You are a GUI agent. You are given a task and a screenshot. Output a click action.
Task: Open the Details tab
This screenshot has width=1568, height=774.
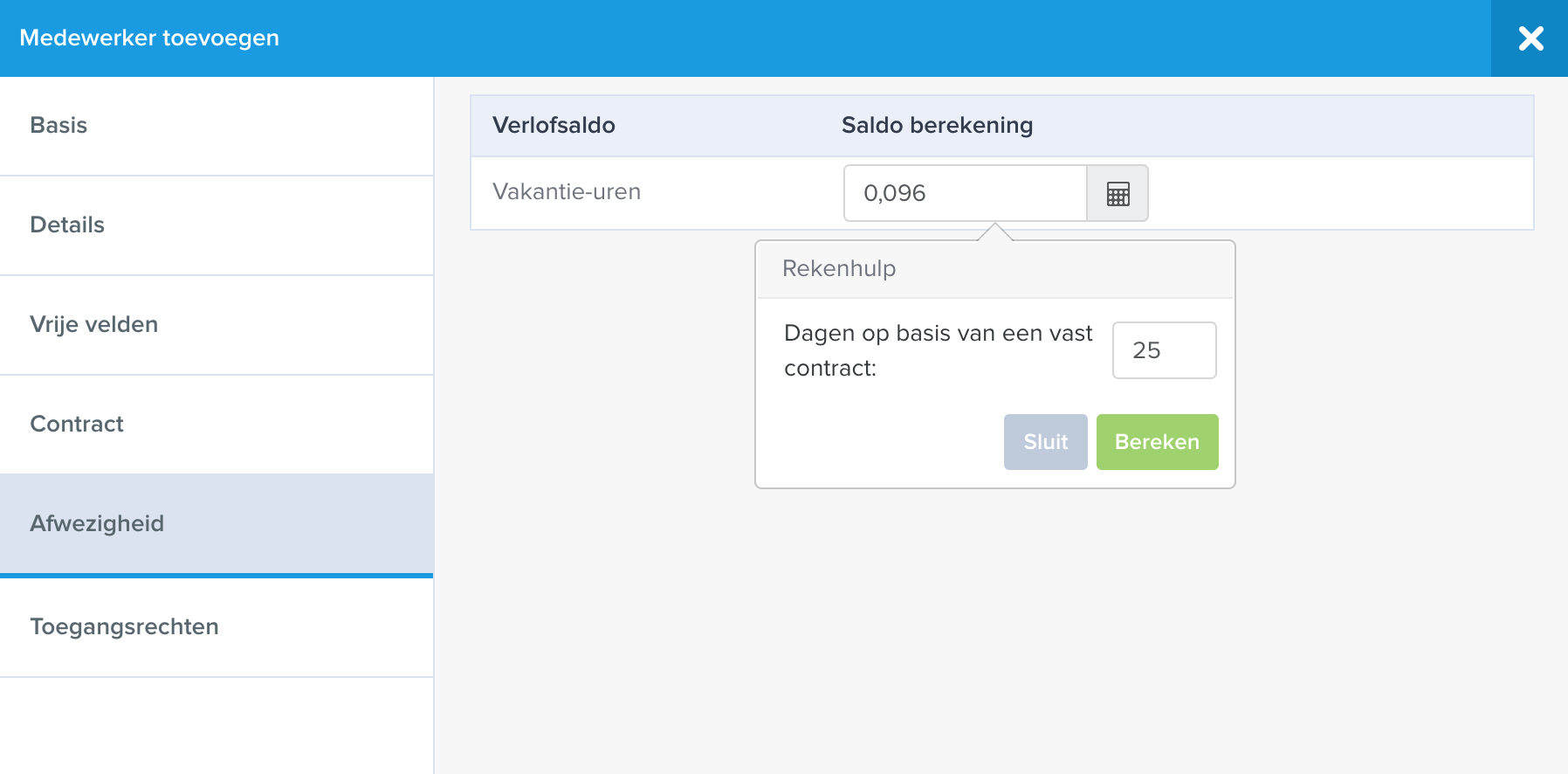click(217, 225)
